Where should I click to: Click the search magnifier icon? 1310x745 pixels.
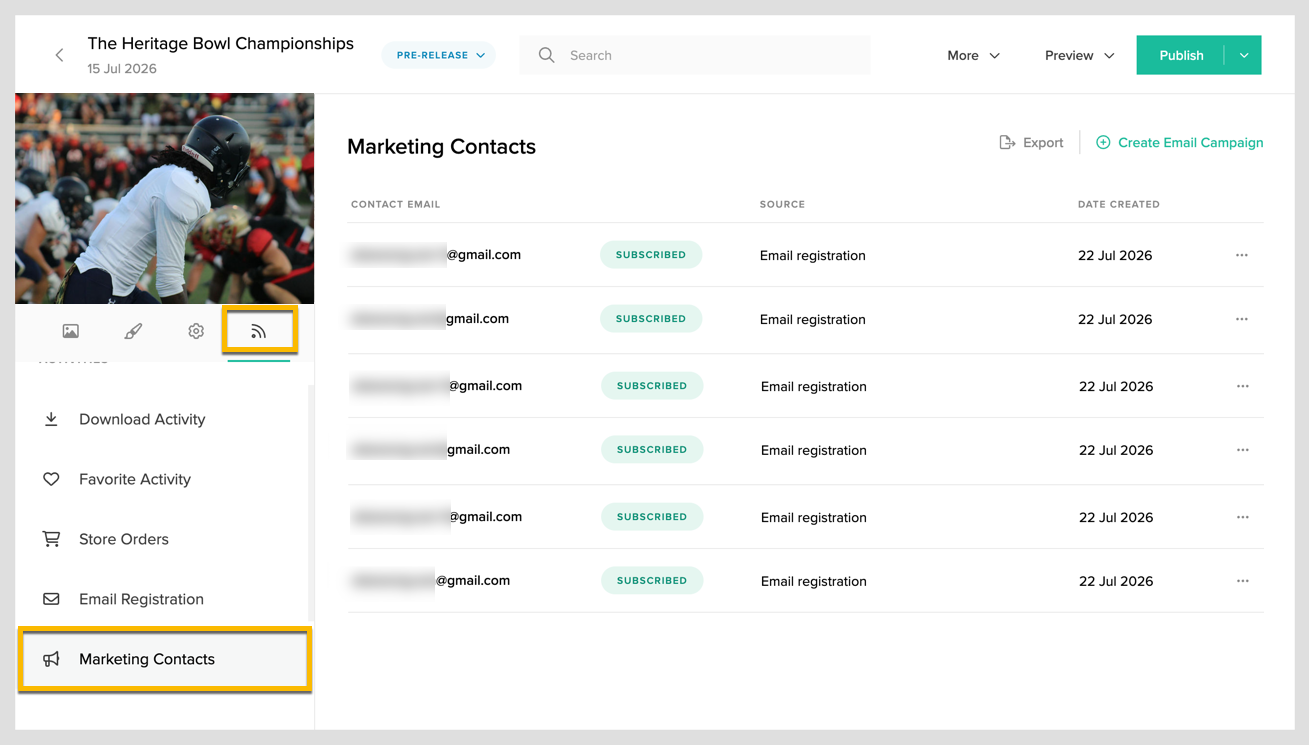(x=547, y=55)
